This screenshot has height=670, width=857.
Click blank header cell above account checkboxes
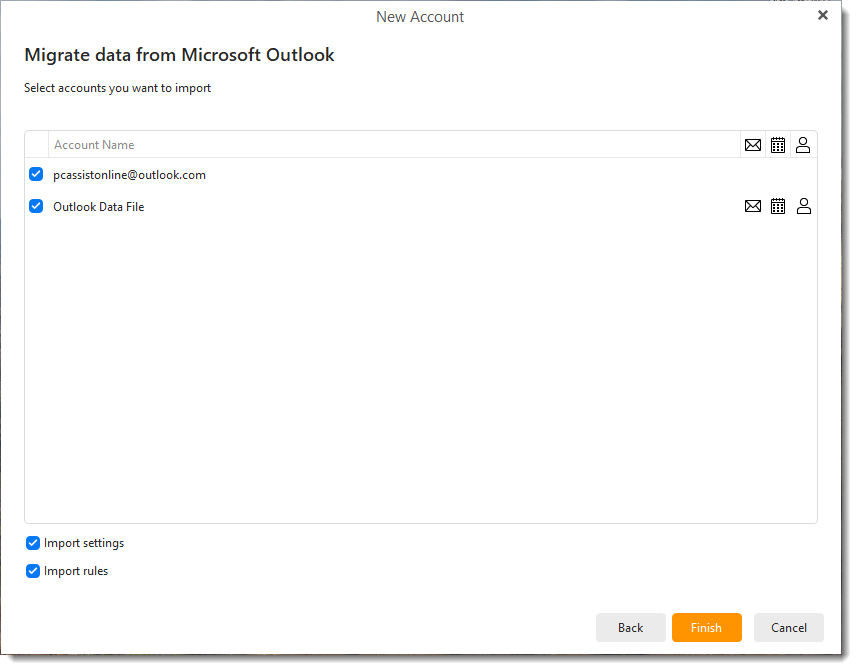pyautogui.click(x=36, y=145)
